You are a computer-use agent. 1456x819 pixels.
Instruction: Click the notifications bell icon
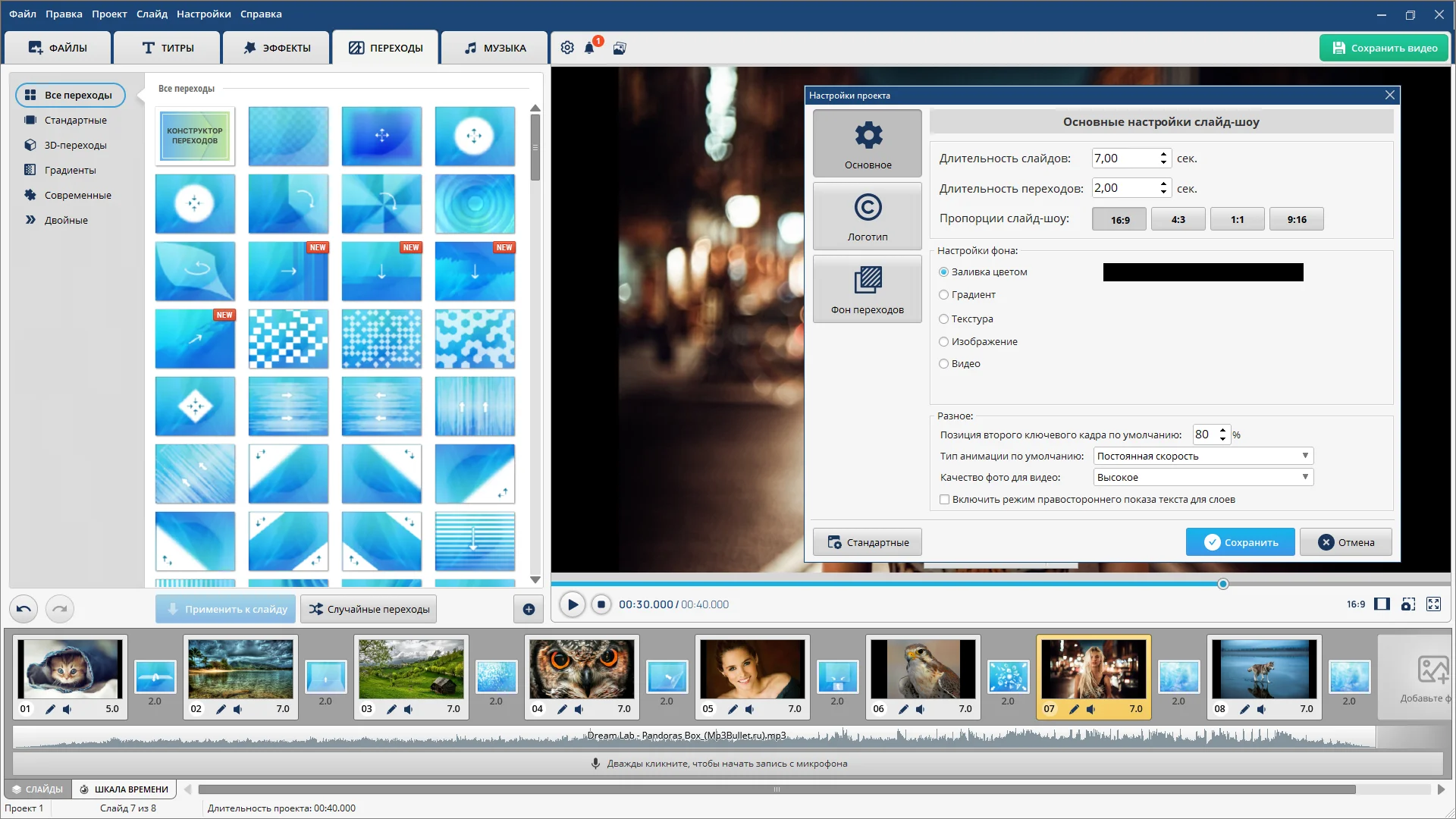[589, 48]
